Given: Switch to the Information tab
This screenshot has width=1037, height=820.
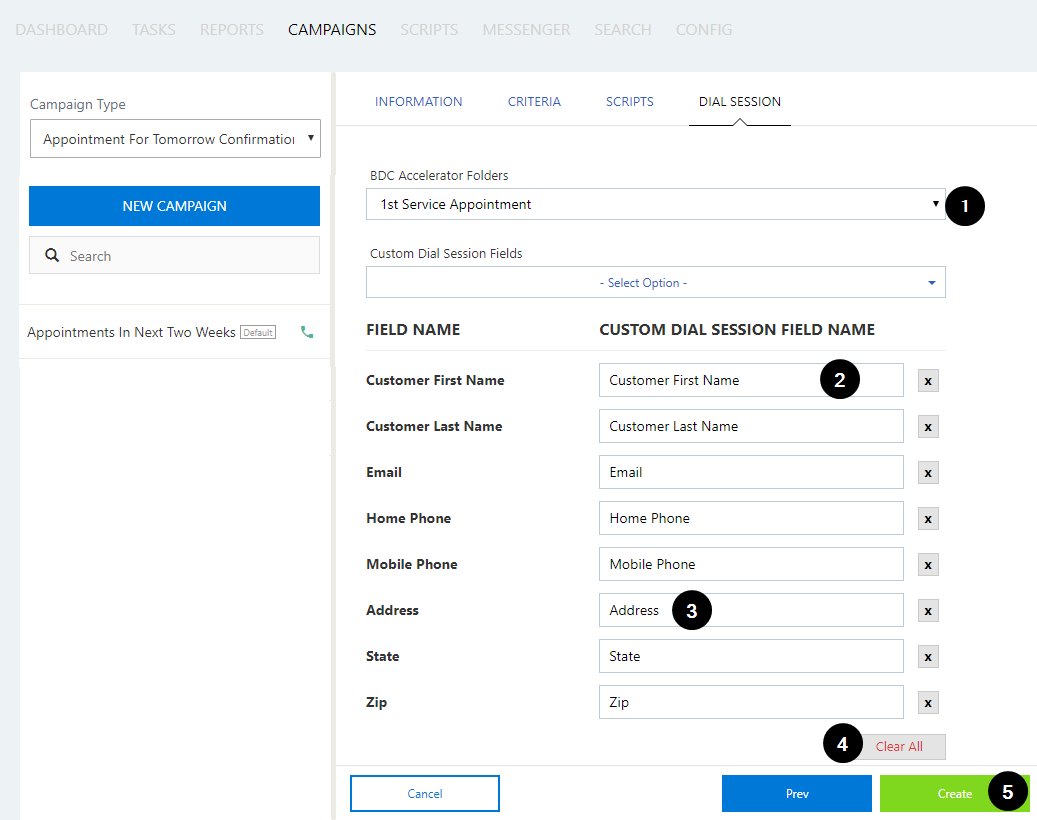Looking at the screenshot, I should 419,101.
